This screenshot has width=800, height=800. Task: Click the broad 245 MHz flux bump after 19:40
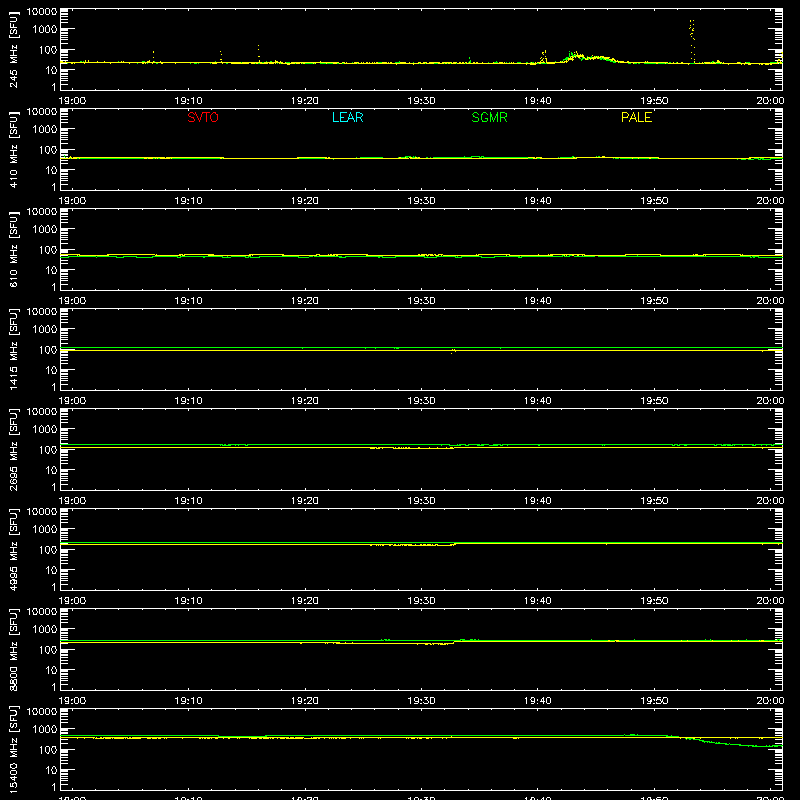coord(592,57)
